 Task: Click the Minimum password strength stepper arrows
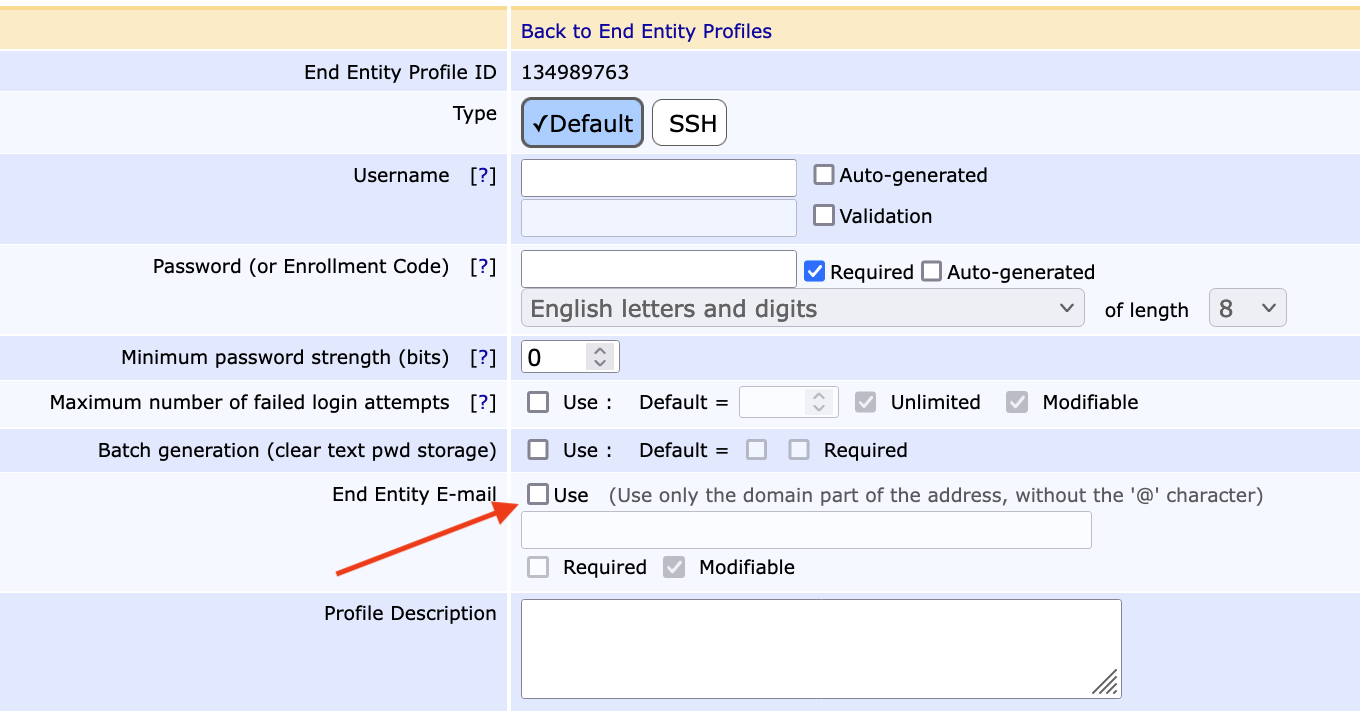click(600, 357)
